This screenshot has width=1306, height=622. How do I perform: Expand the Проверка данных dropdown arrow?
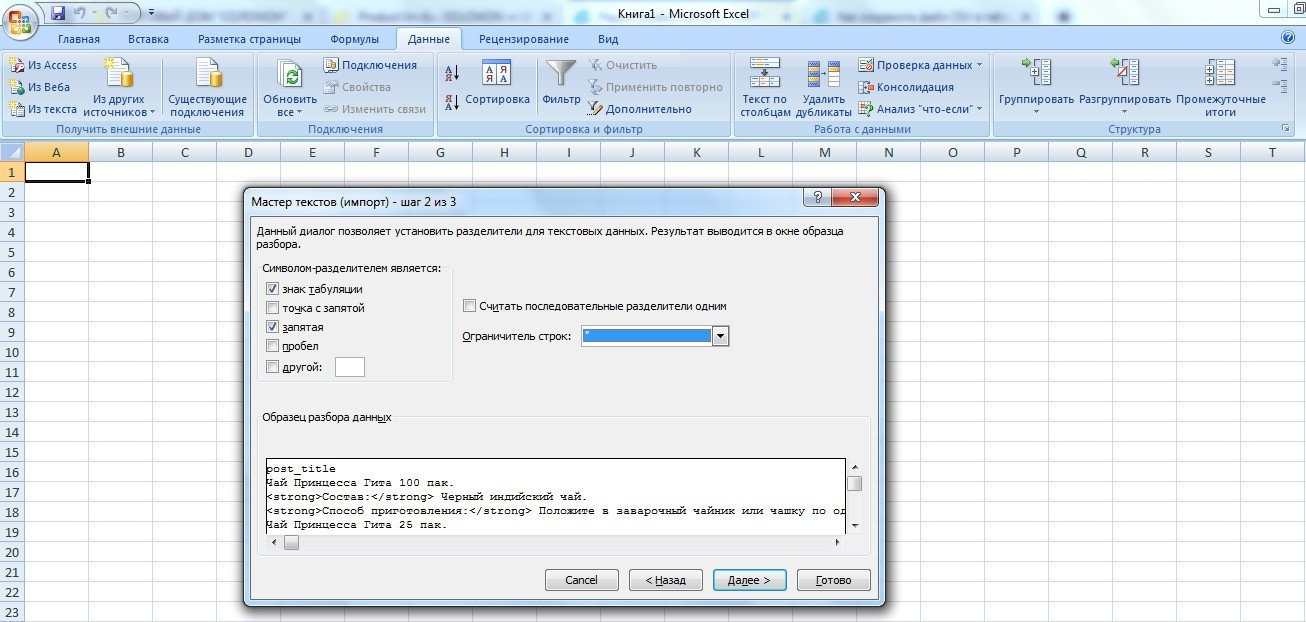coord(979,65)
